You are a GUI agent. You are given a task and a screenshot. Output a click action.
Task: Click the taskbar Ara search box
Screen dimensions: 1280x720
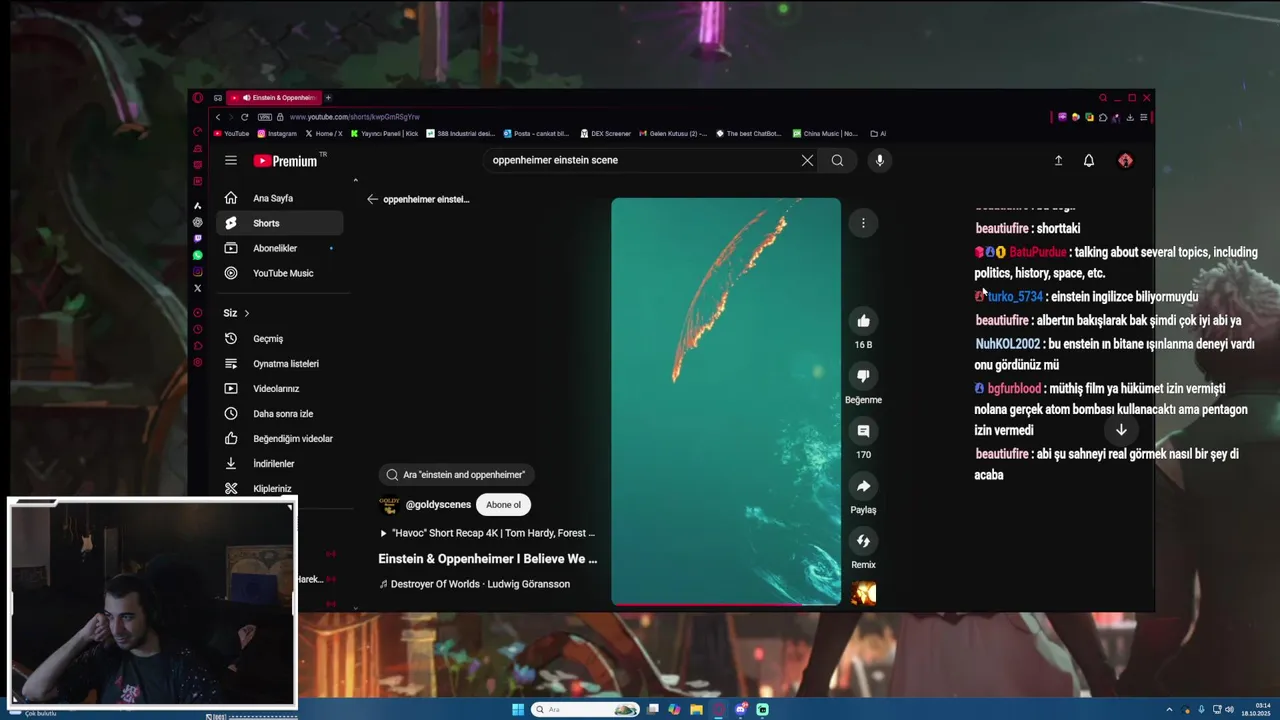pos(585,710)
